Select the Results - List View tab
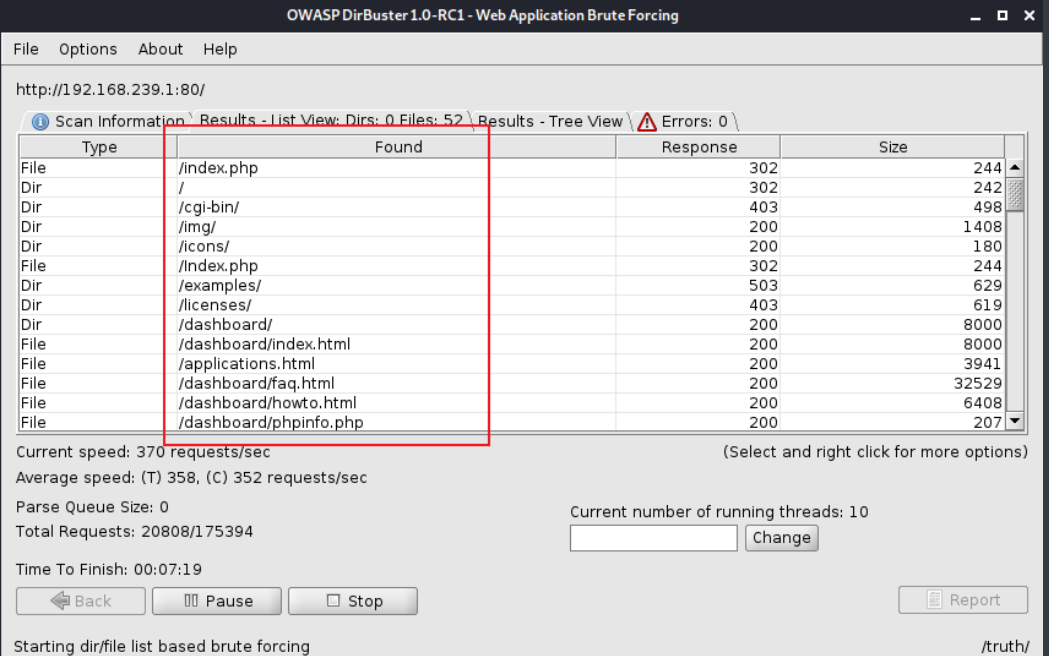This screenshot has height=656, width=1049. coord(331,120)
